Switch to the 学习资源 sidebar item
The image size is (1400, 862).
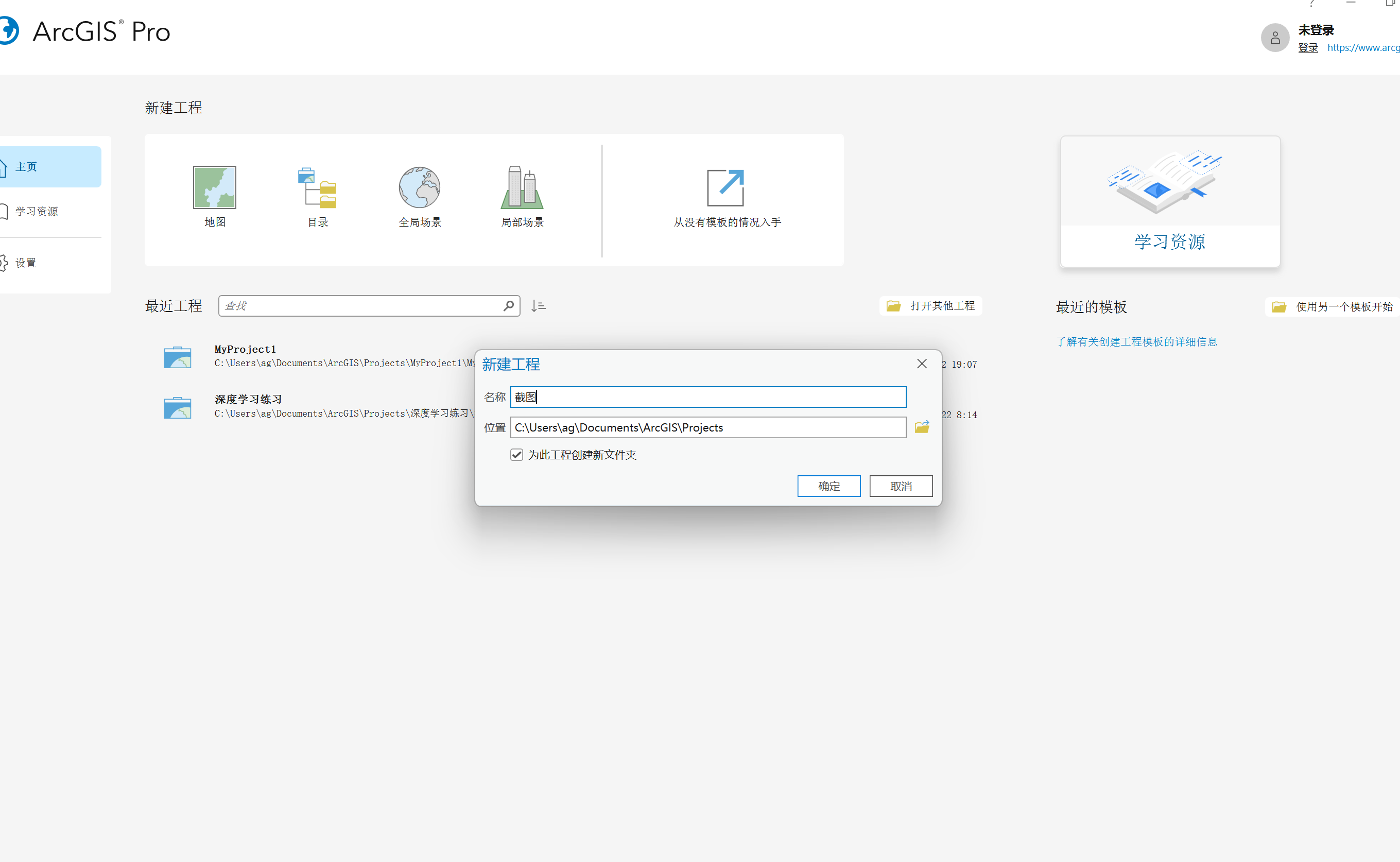pos(37,211)
